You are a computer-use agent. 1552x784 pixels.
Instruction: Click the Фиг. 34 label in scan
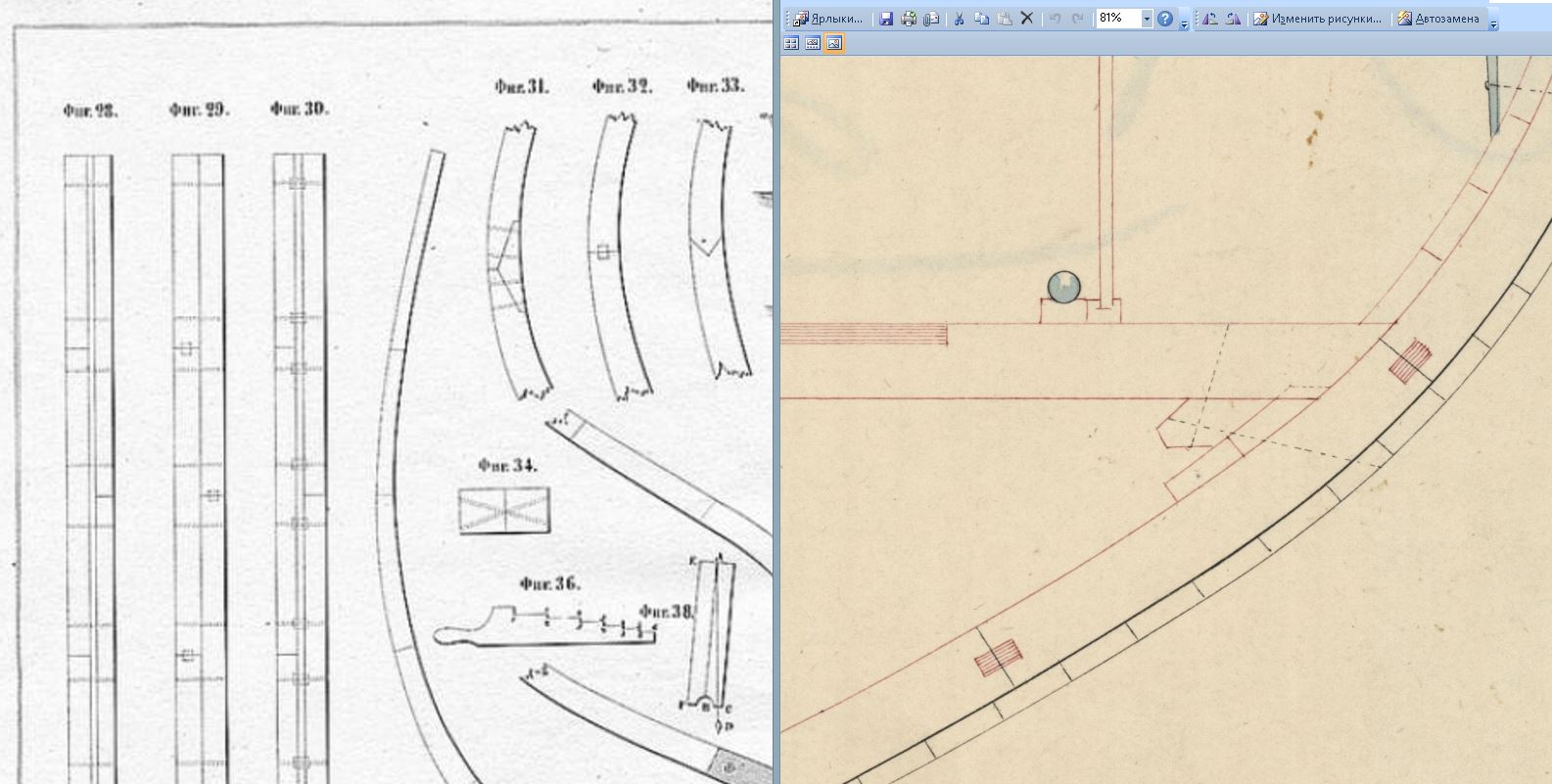tap(507, 466)
